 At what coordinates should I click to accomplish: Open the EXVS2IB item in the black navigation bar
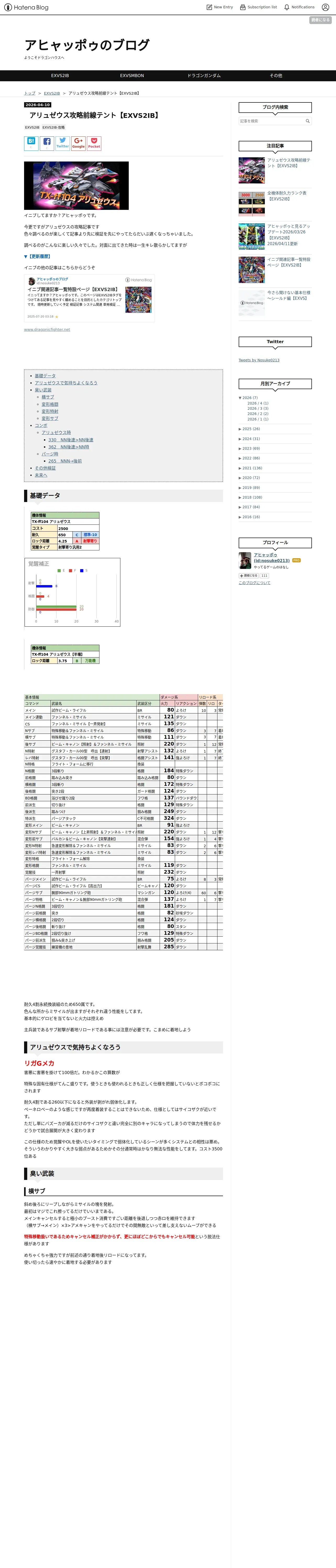point(60,76)
